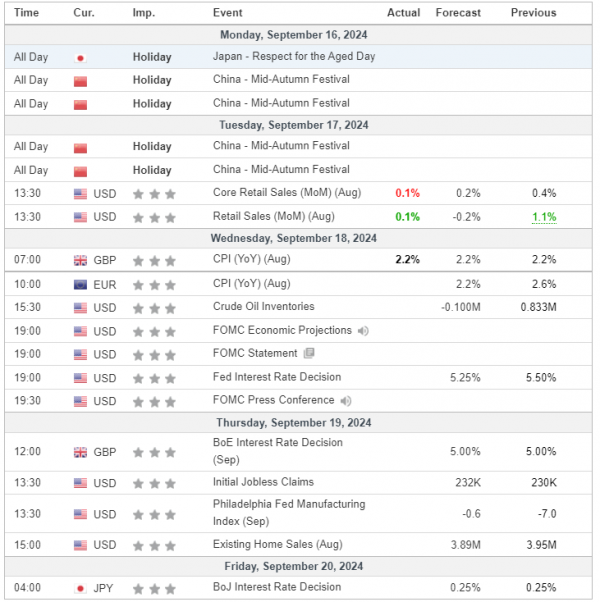The width and height of the screenshot is (600, 602).
Task: Open FOMC Statement event
Action: 255,353
